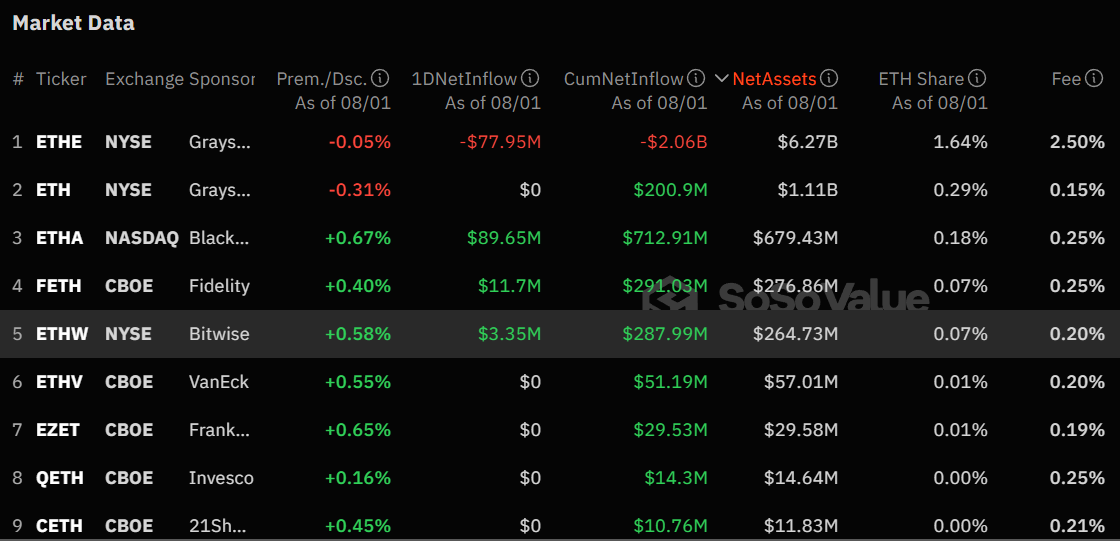Click the 0.18% ETH share value
This screenshot has width=1120, height=541.
coord(961,237)
